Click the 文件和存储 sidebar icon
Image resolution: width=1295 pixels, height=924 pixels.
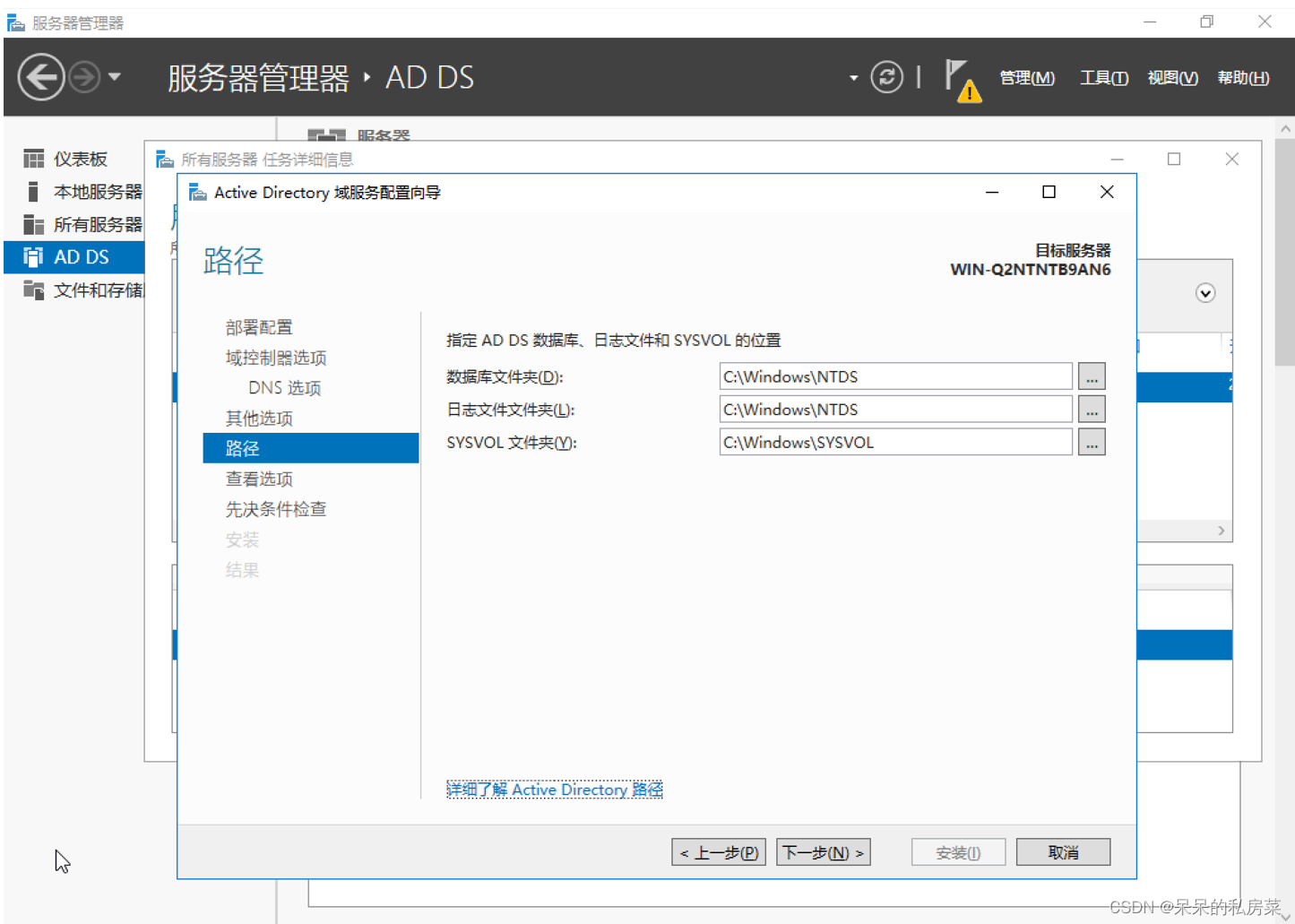(34, 289)
